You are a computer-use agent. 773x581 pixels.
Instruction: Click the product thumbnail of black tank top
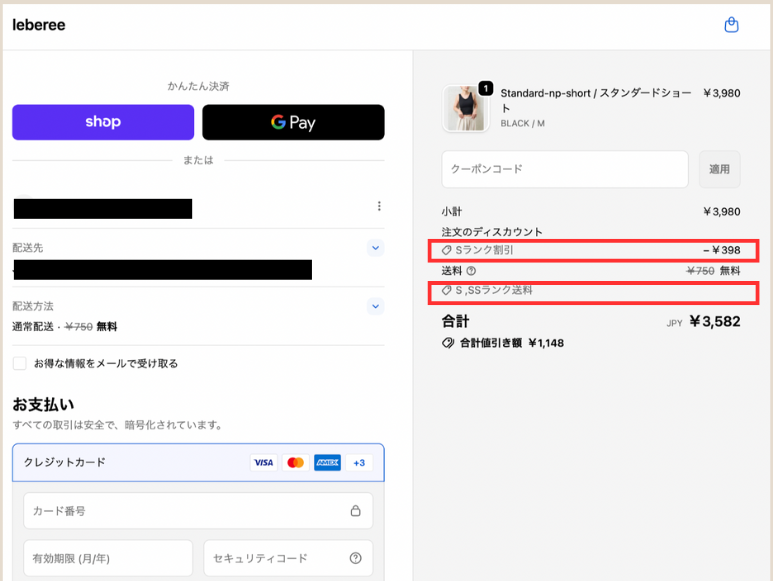465,108
